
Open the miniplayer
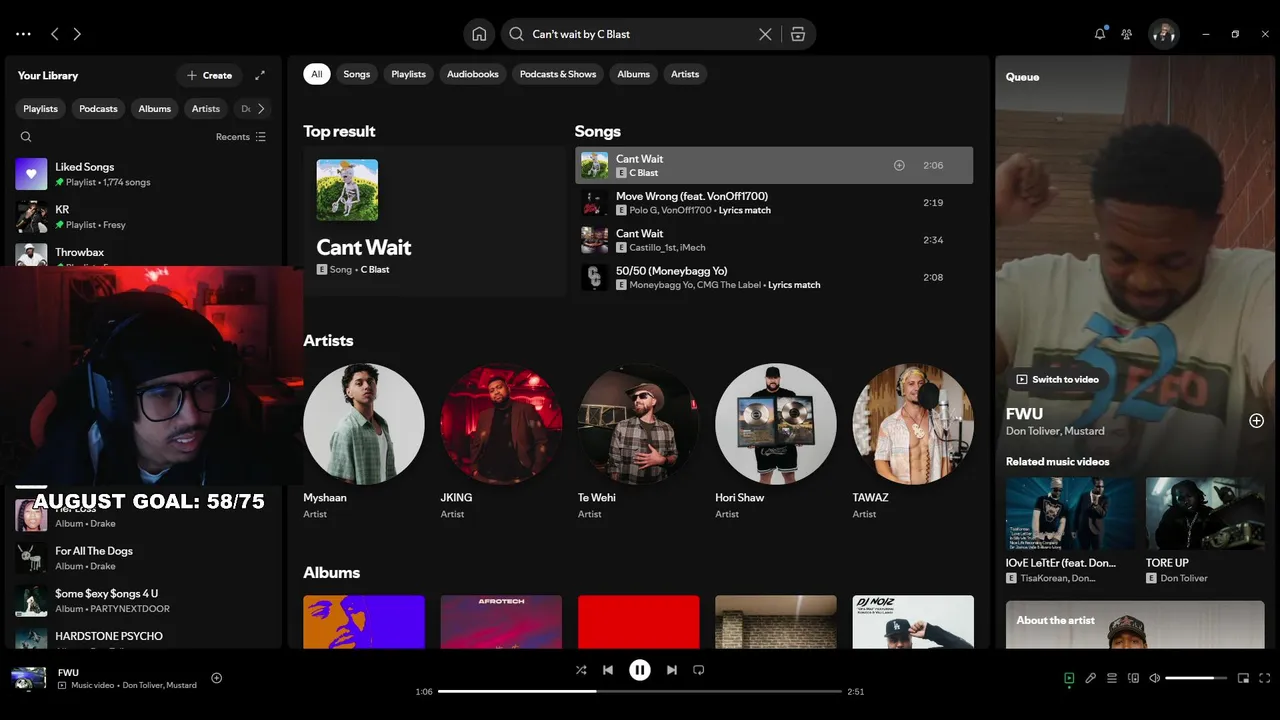coord(1243,678)
